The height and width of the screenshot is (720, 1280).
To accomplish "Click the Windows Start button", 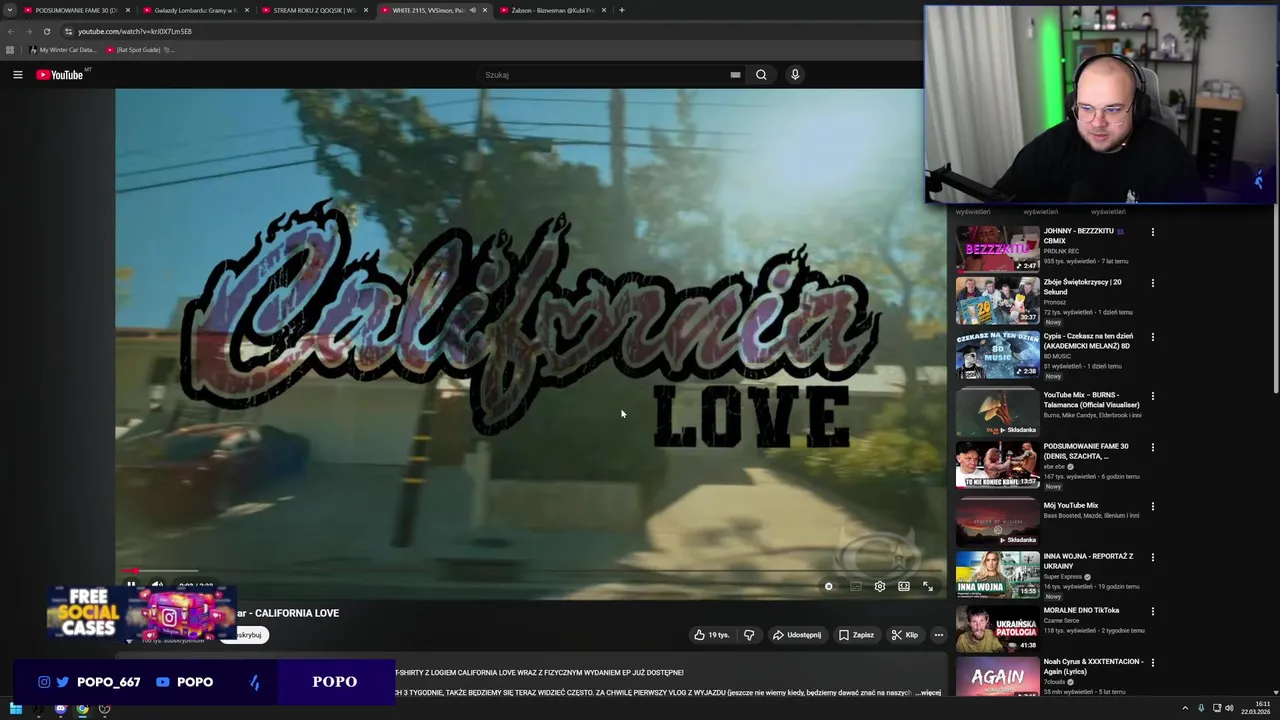I will [x=16, y=709].
